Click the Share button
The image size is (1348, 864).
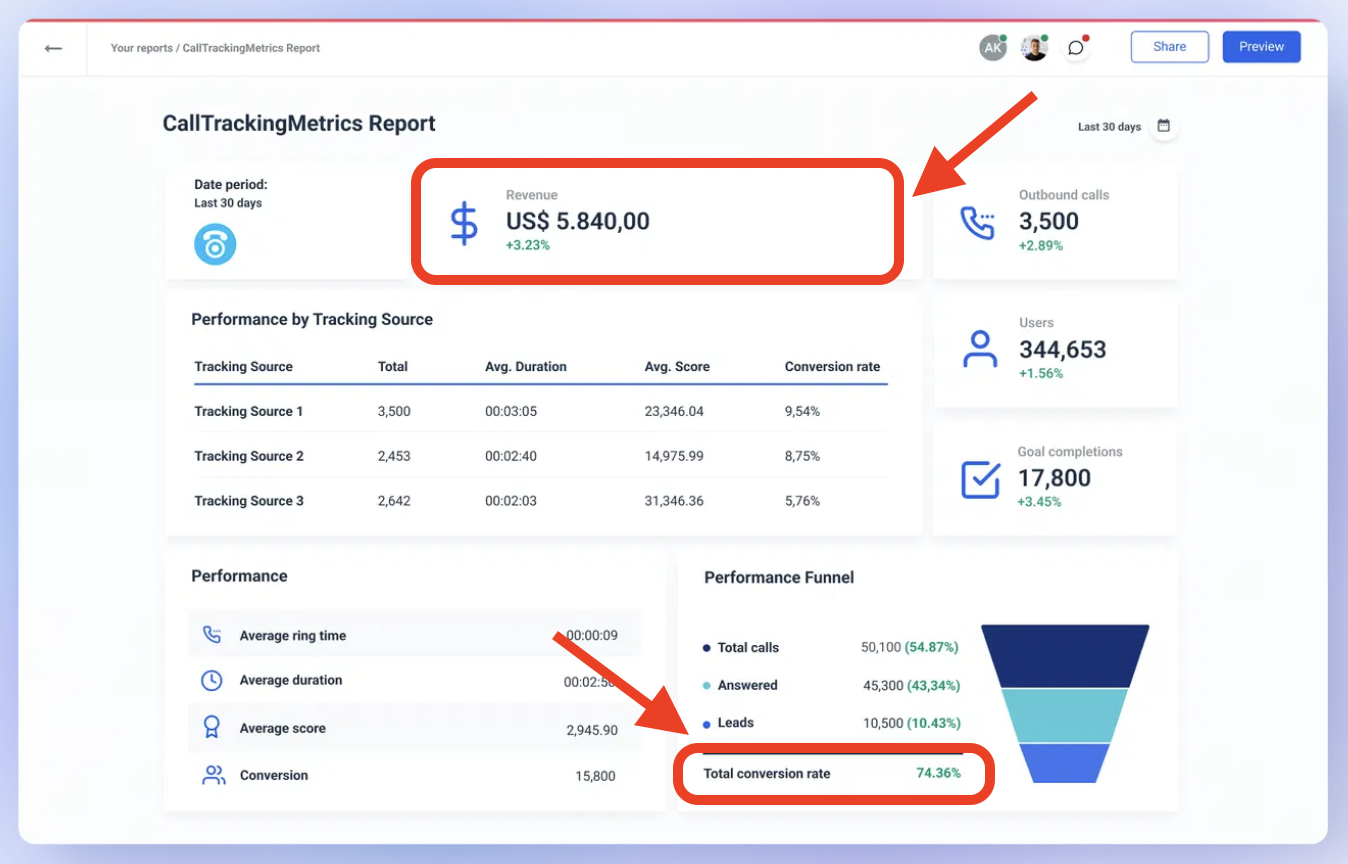tap(1169, 47)
